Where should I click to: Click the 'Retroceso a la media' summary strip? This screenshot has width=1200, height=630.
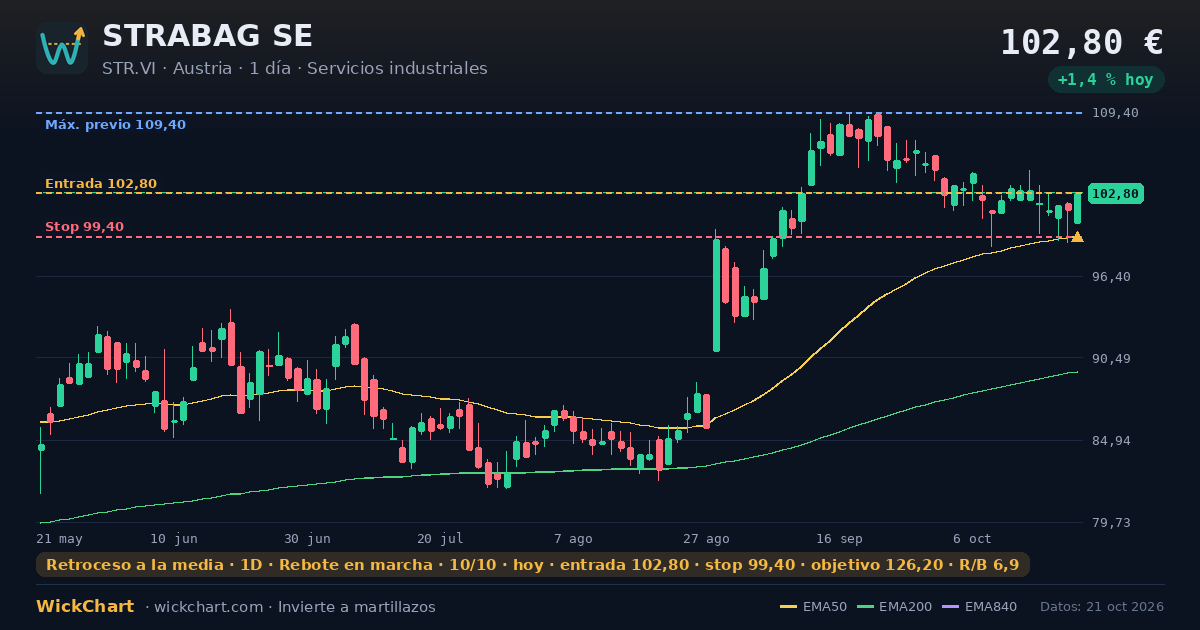(x=533, y=565)
